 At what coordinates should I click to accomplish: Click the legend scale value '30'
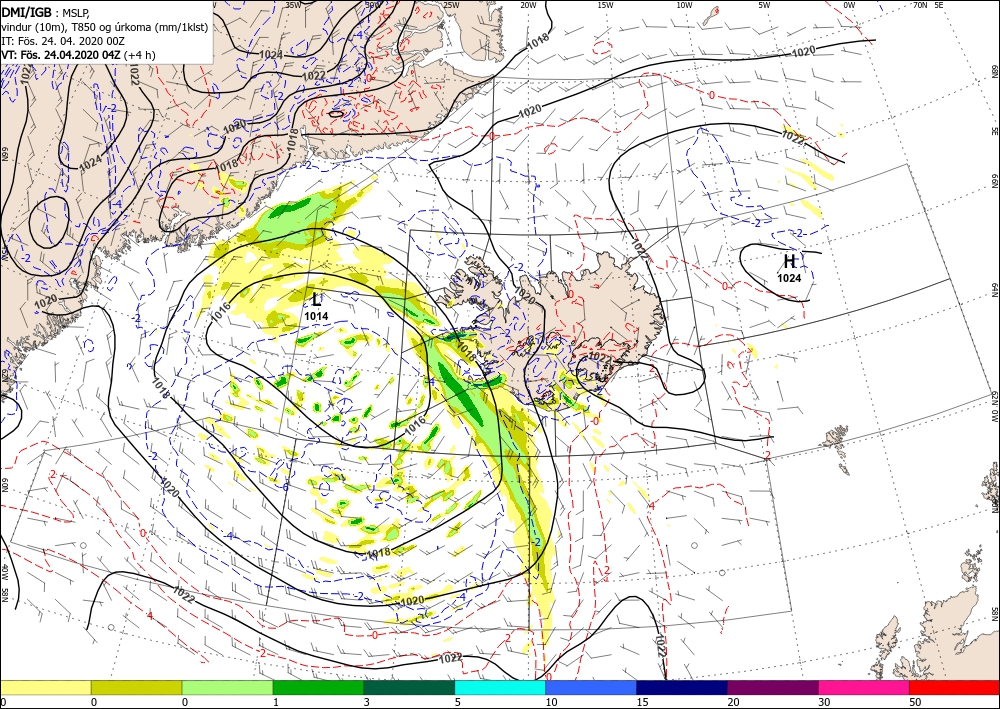(x=824, y=702)
